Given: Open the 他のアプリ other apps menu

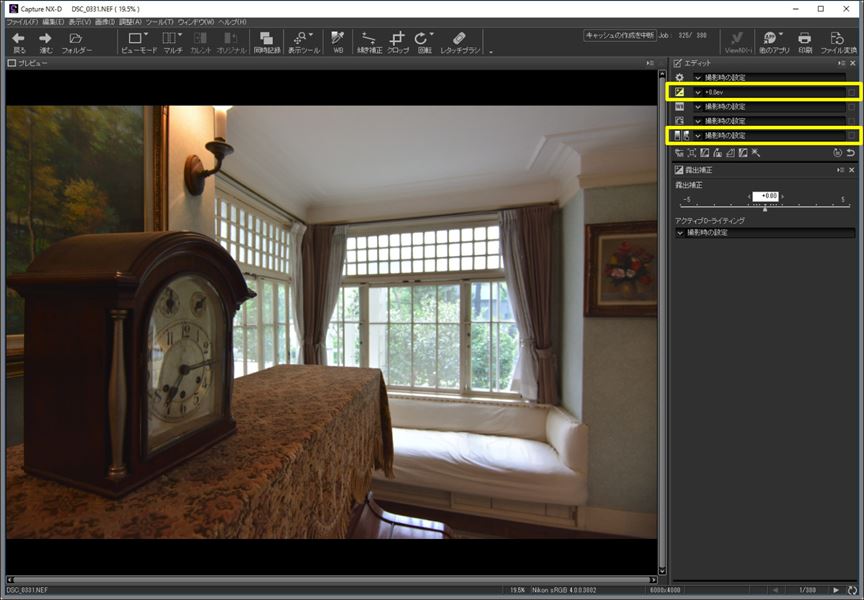Looking at the screenshot, I should coord(774,42).
